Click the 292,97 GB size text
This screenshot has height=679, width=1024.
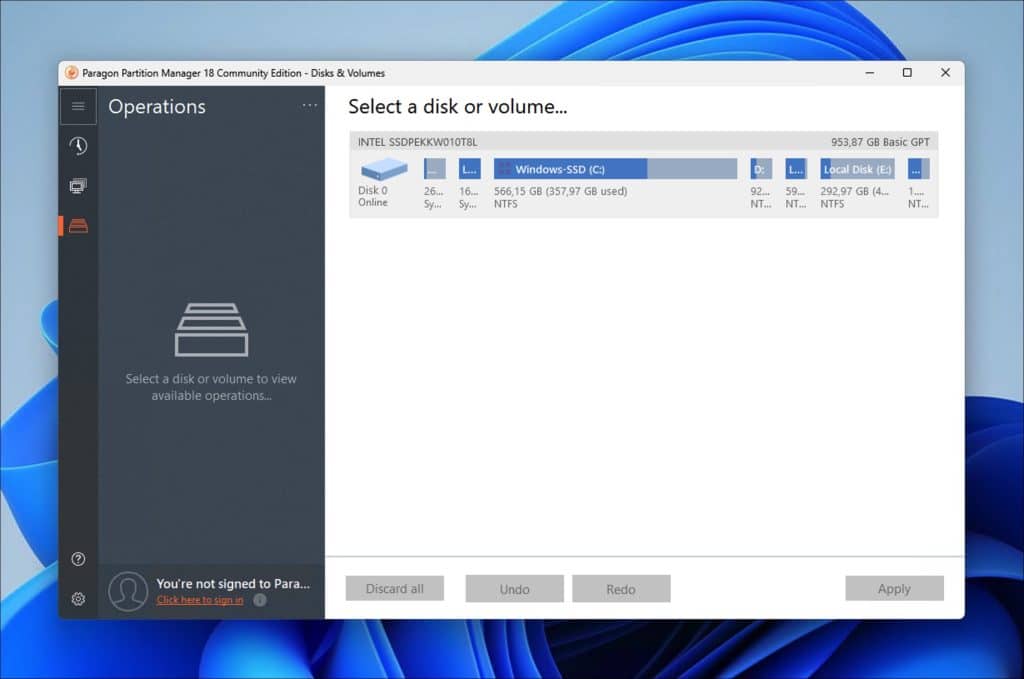point(854,191)
